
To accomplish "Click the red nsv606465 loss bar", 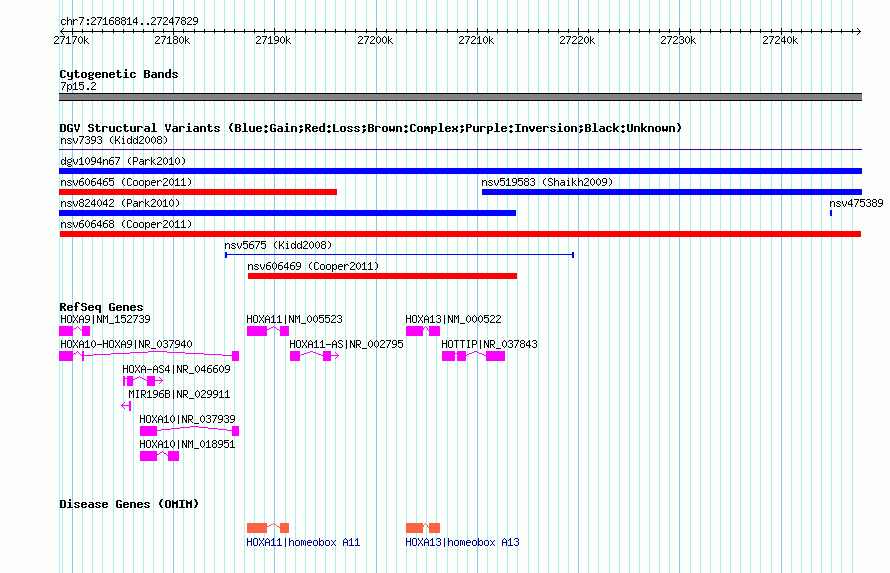I will click(x=198, y=192).
